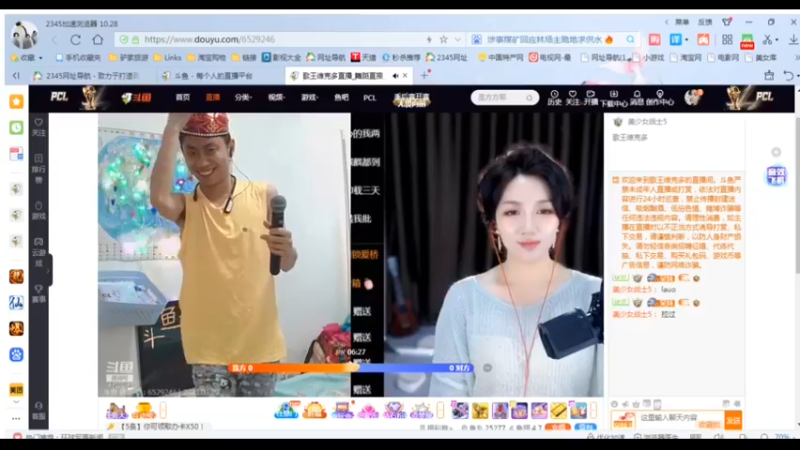
Task: Open the 手机收藏夹 bookmark
Action: coord(78,58)
